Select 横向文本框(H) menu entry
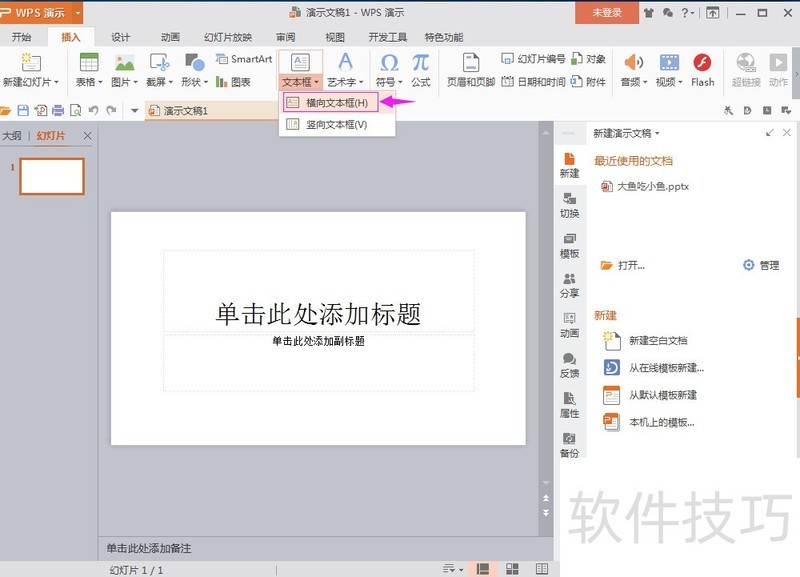The image size is (800, 577). [337, 102]
